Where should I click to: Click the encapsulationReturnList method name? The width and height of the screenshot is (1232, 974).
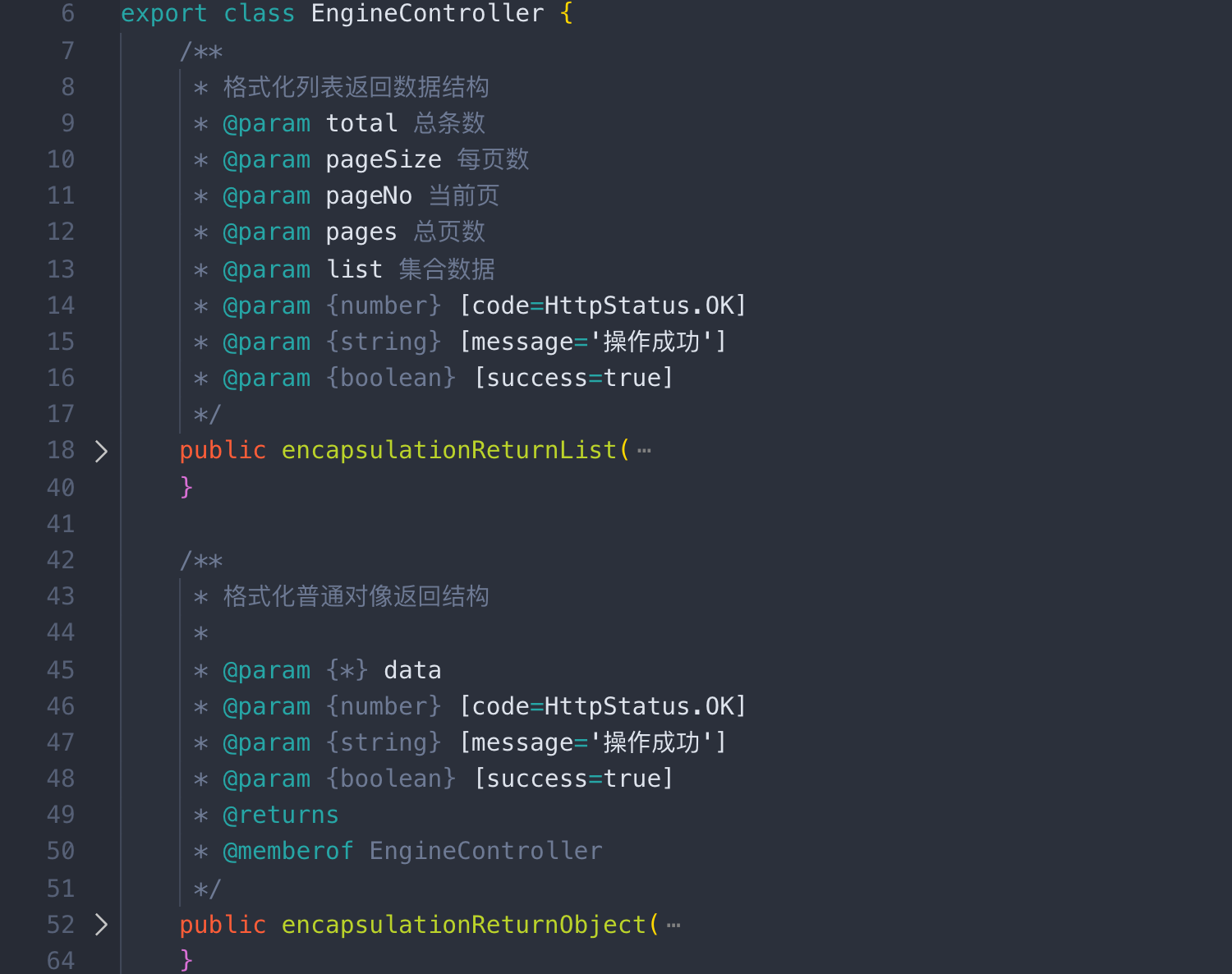coord(448,450)
